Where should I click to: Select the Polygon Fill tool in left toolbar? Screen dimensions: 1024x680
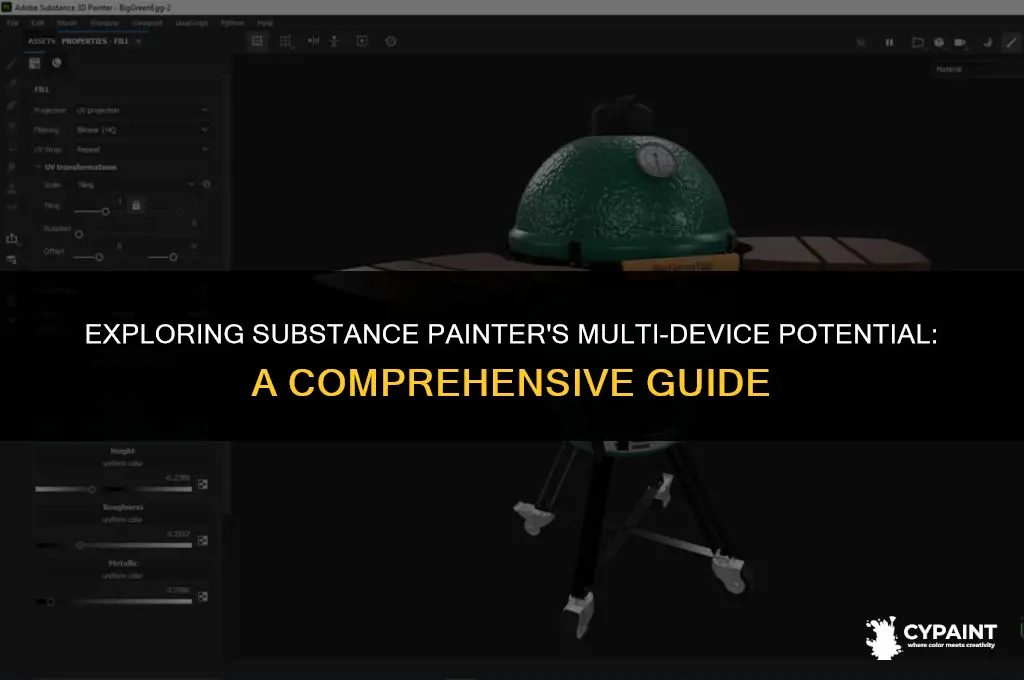pyautogui.click(x=11, y=125)
